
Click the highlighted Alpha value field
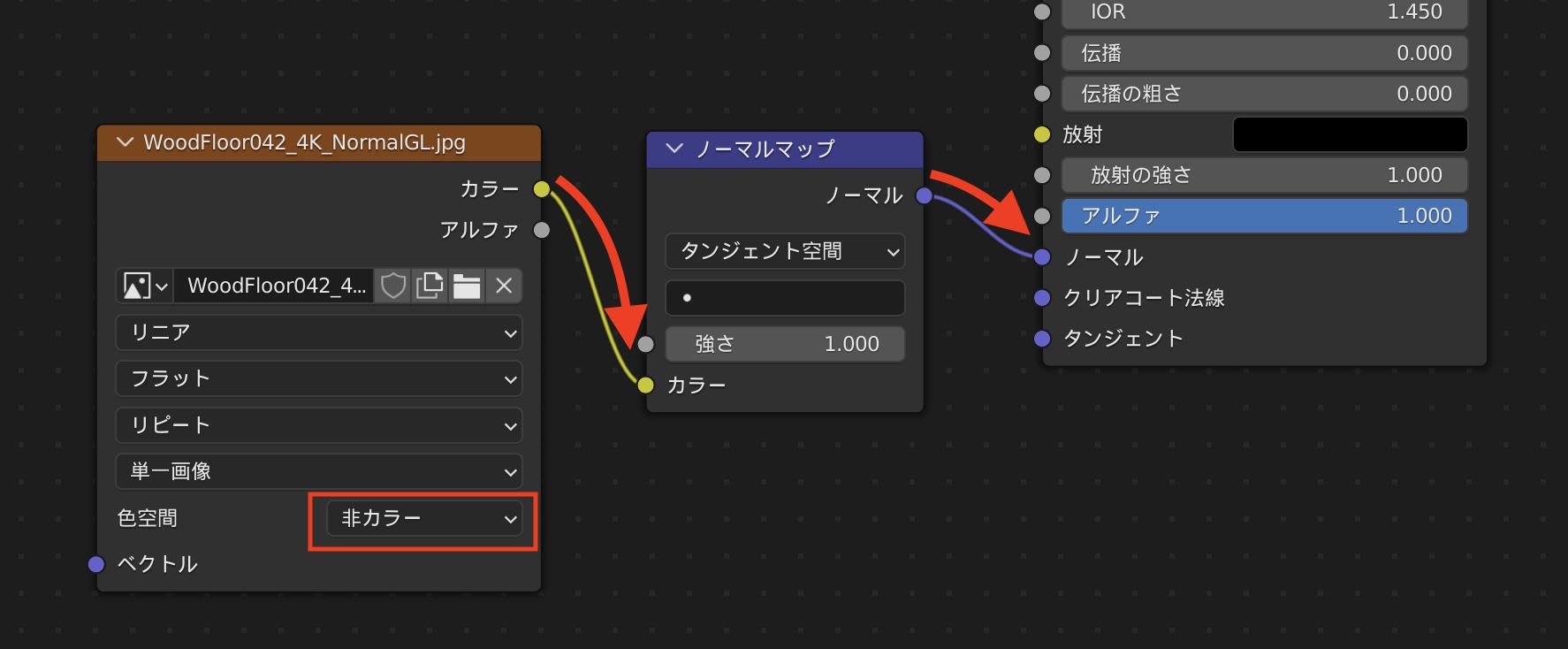coord(1264,216)
